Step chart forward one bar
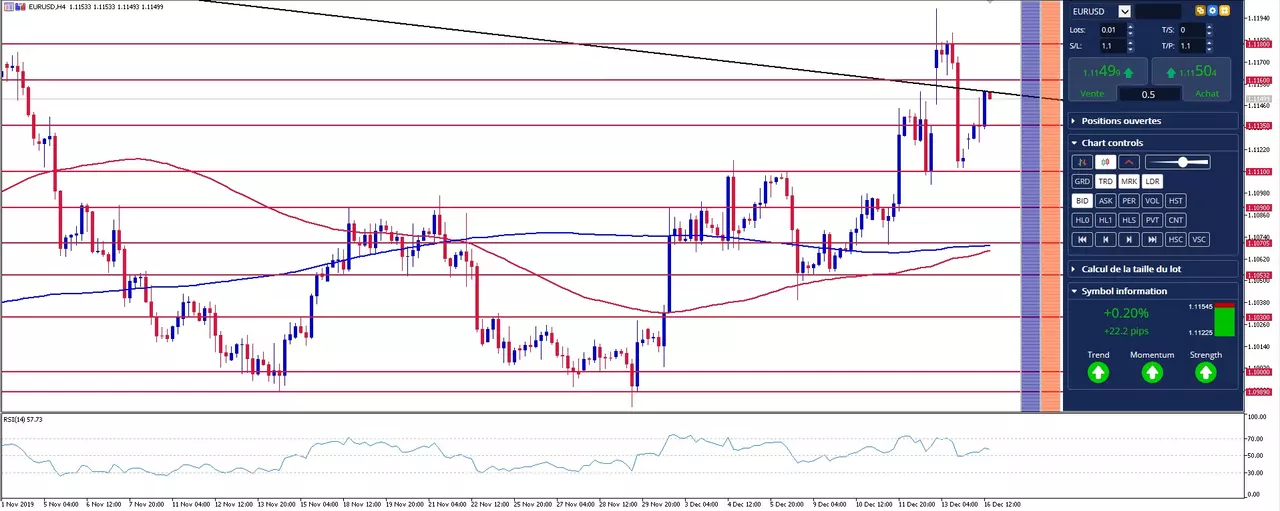Screen dimensions: 1280x511 pyautogui.click(x=1129, y=239)
